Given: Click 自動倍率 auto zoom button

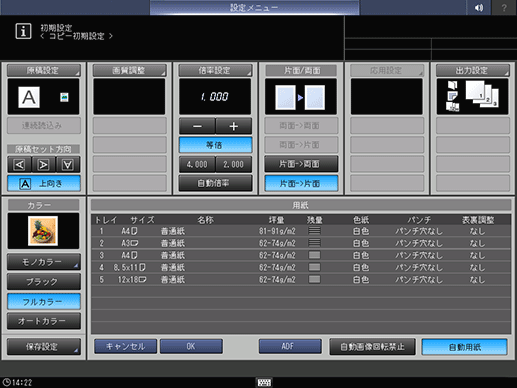Looking at the screenshot, I should pos(215,183).
